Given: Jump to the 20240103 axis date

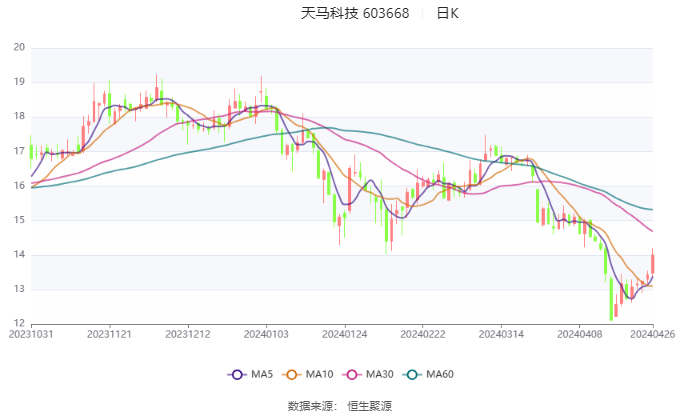Looking at the screenshot, I should (x=266, y=335).
